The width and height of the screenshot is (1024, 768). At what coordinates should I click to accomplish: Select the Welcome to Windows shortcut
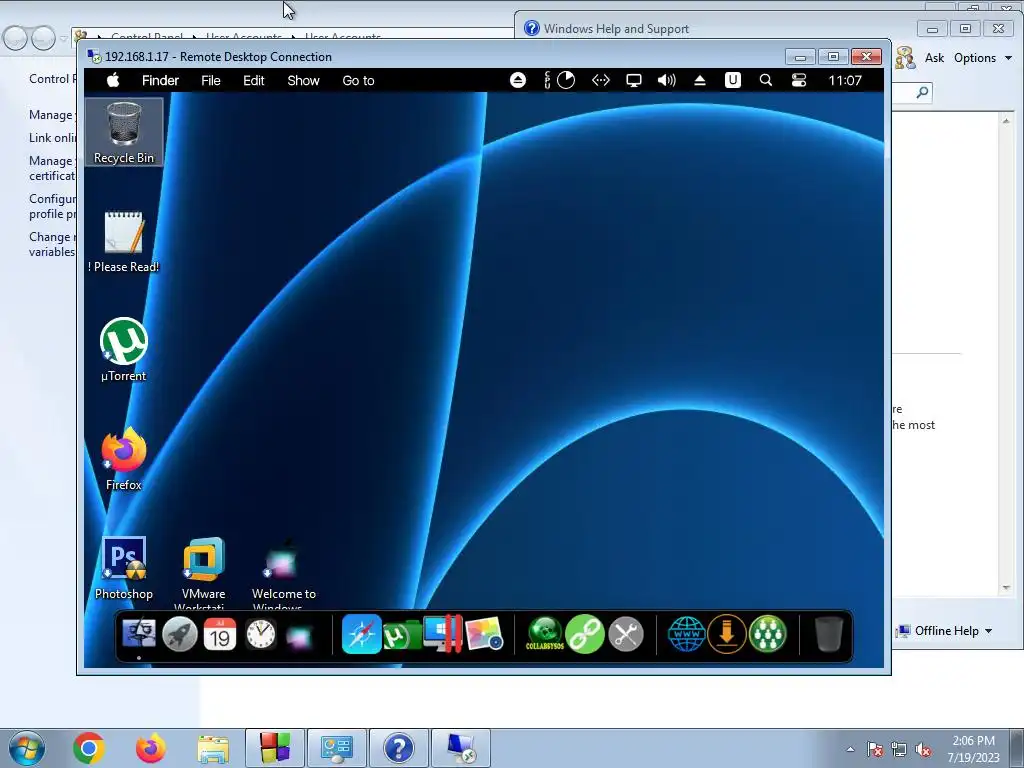click(x=283, y=573)
